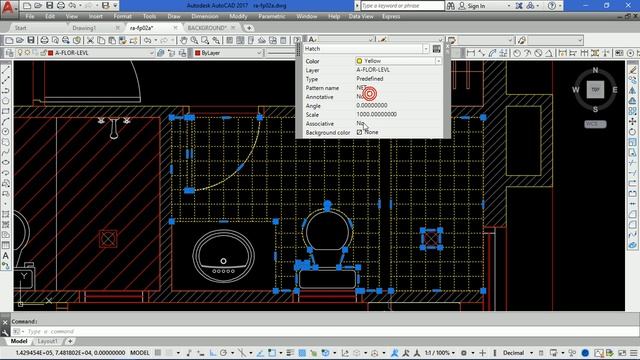
Task: Open the Sign In dropdown arrow
Action: 508,6
